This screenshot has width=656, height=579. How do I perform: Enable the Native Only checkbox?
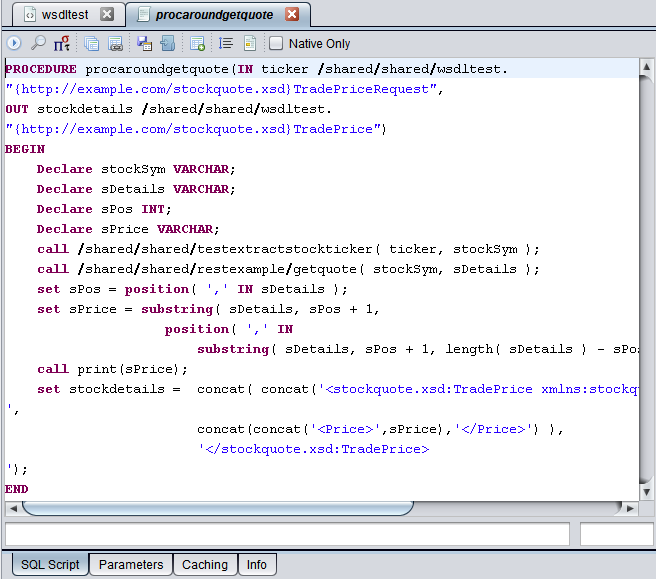coord(276,44)
